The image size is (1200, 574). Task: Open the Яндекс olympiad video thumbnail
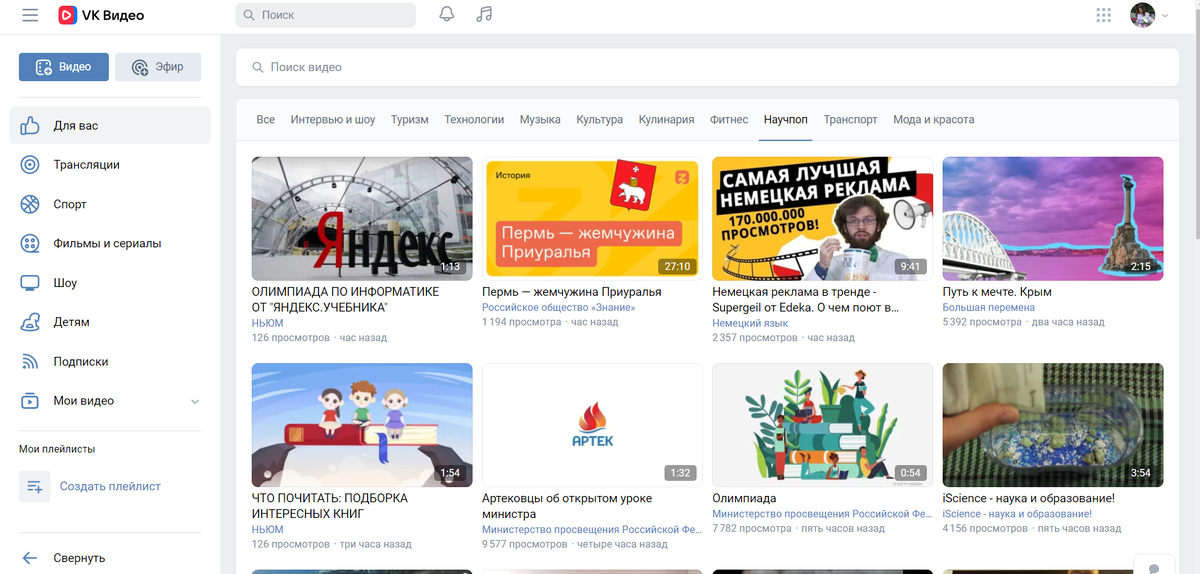[362, 218]
